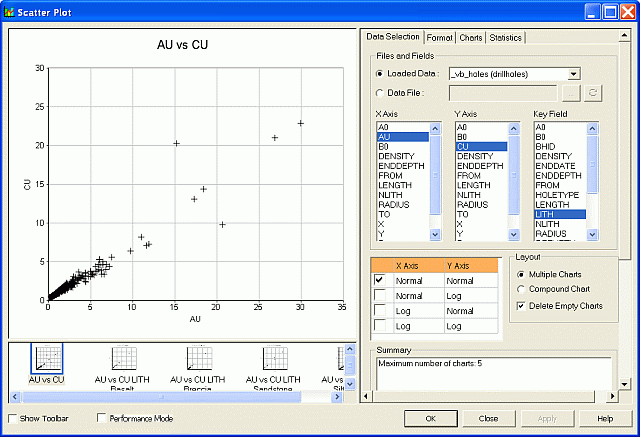The image size is (640, 437).
Task: Select the AU vs CU LITH Breccia chart icon
Action: coord(202,359)
